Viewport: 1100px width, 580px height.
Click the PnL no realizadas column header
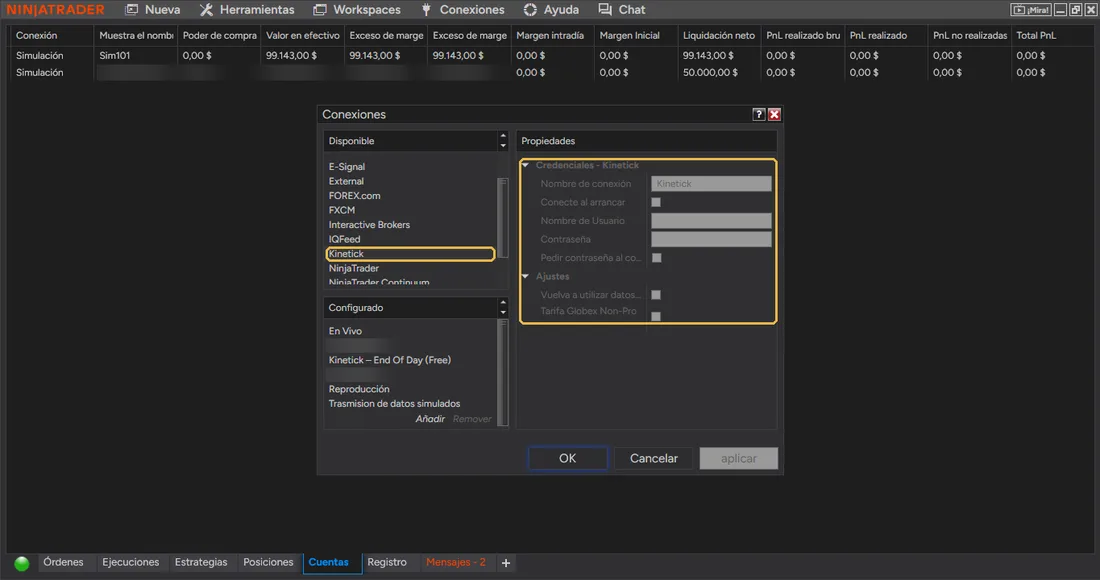pos(969,36)
